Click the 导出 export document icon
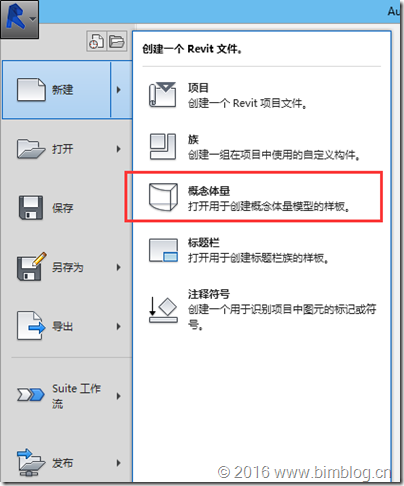Screen dimensions: 404x486 pos(31,326)
